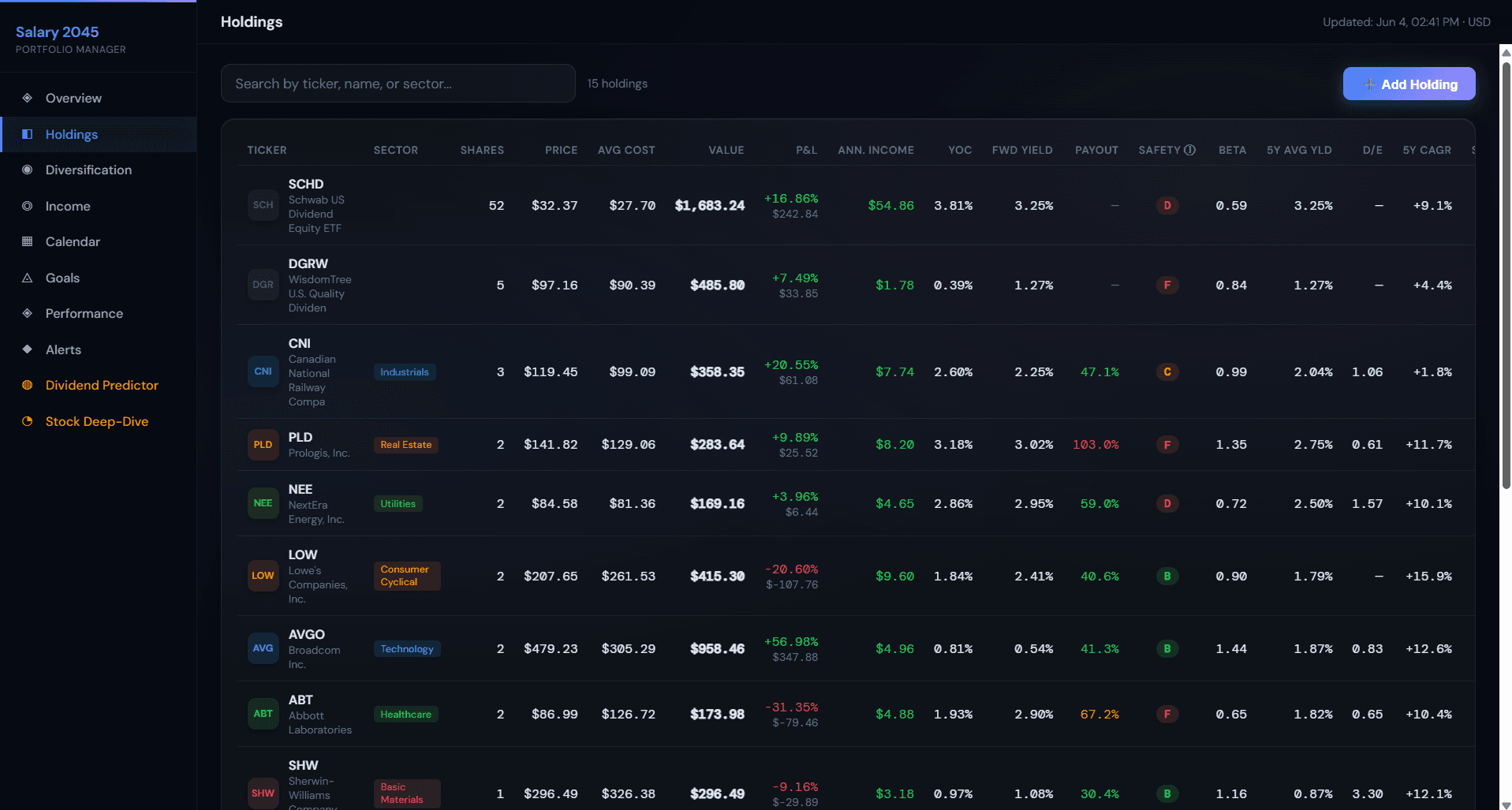Open Dividend Predictor link
1512x810 pixels.
[99, 385]
